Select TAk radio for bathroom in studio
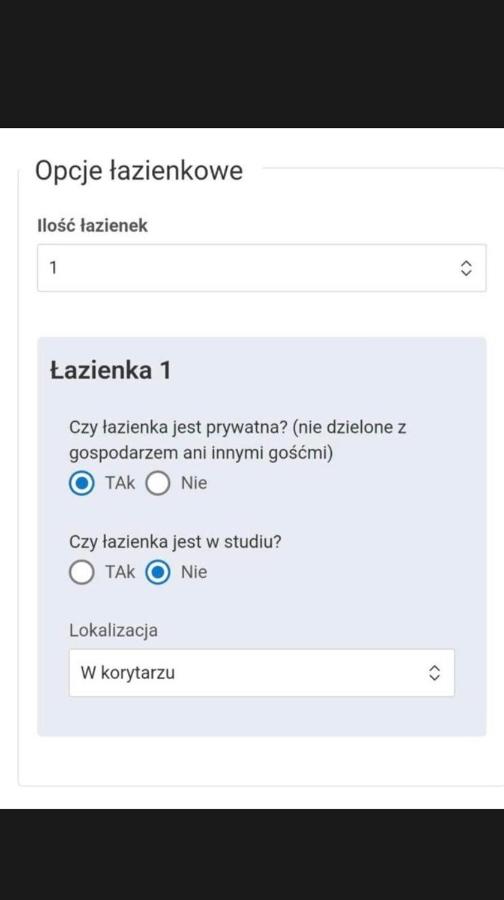 pyautogui.click(x=82, y=572)
